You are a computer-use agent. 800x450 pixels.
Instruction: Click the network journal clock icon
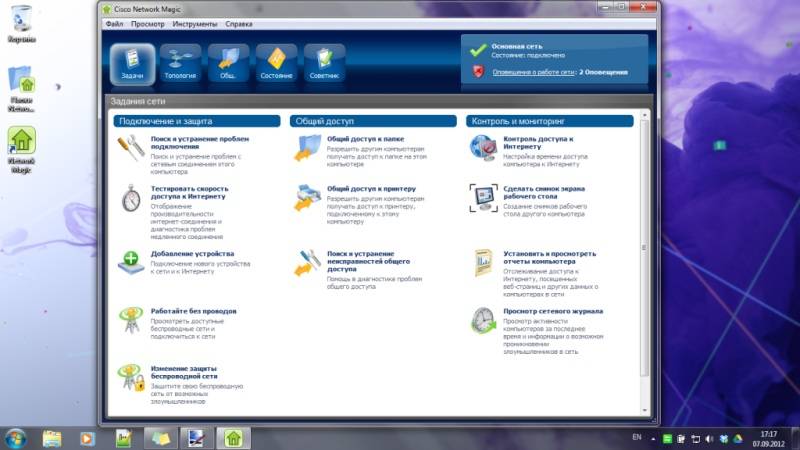click(x=484, y=320)
